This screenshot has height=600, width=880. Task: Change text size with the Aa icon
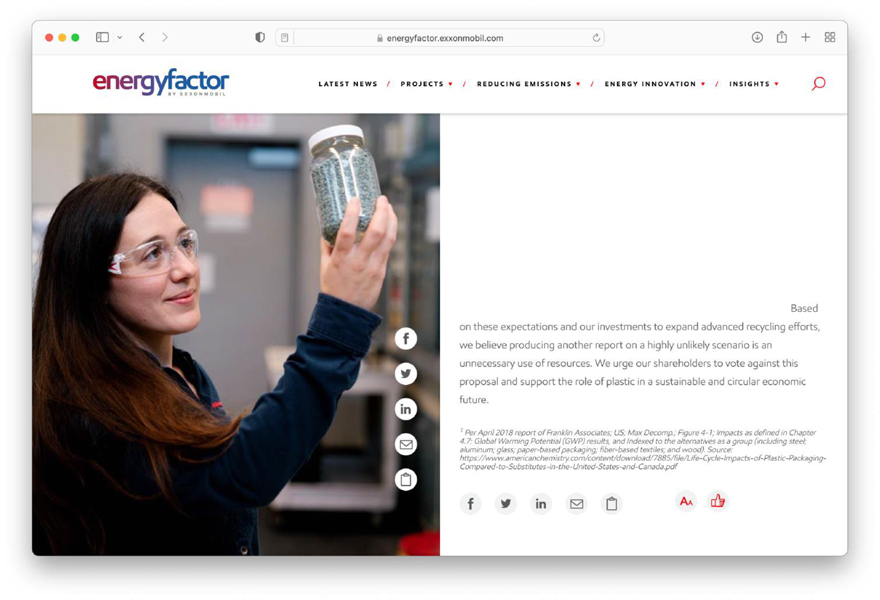point(686,501)
